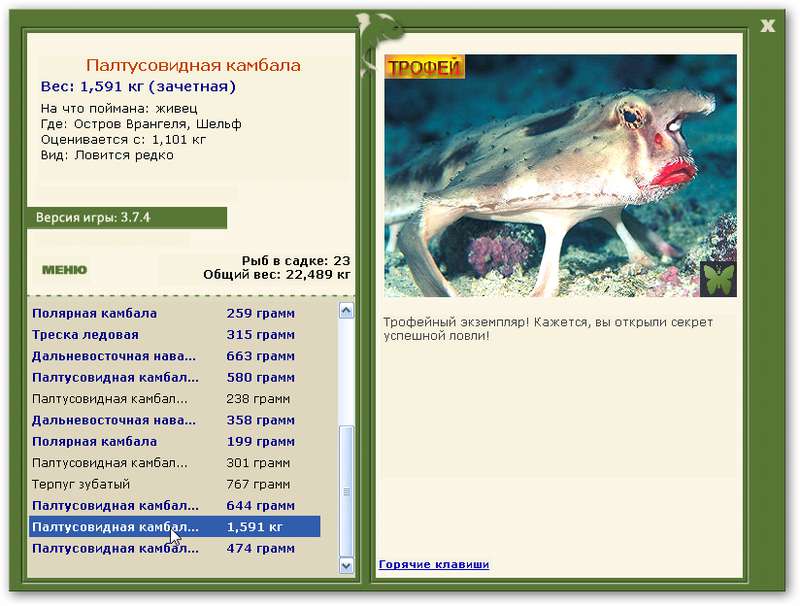The image size is (800, 606).
Task: Click the butterfly icon on the fish photo
Action: click(717, 279)
